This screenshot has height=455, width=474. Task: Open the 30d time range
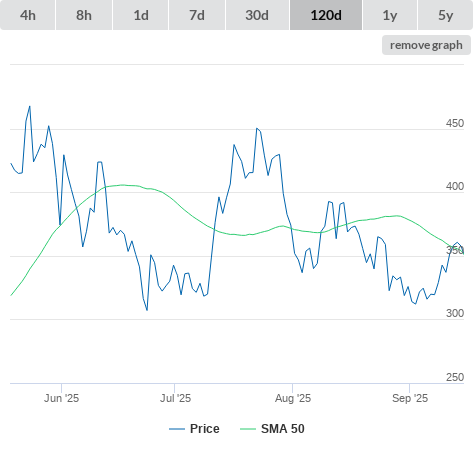[x=257, y=15]
